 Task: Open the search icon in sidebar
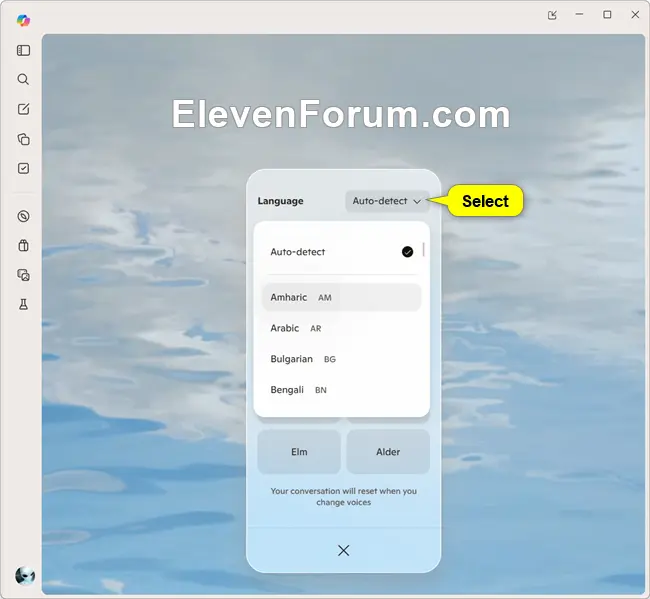[23, 79]
